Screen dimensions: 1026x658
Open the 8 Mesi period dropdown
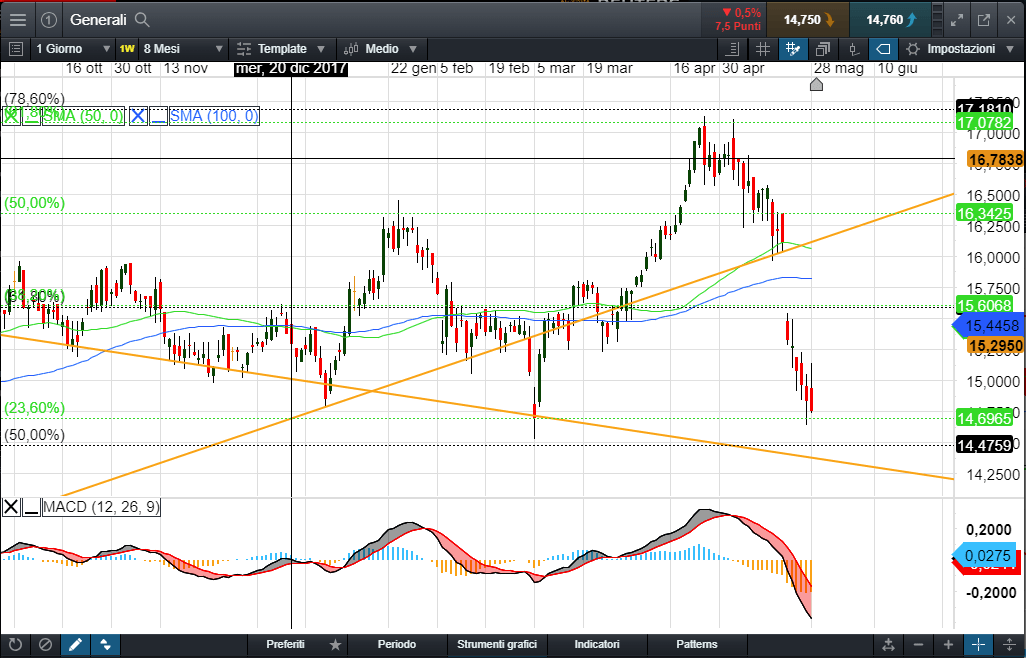183,49
